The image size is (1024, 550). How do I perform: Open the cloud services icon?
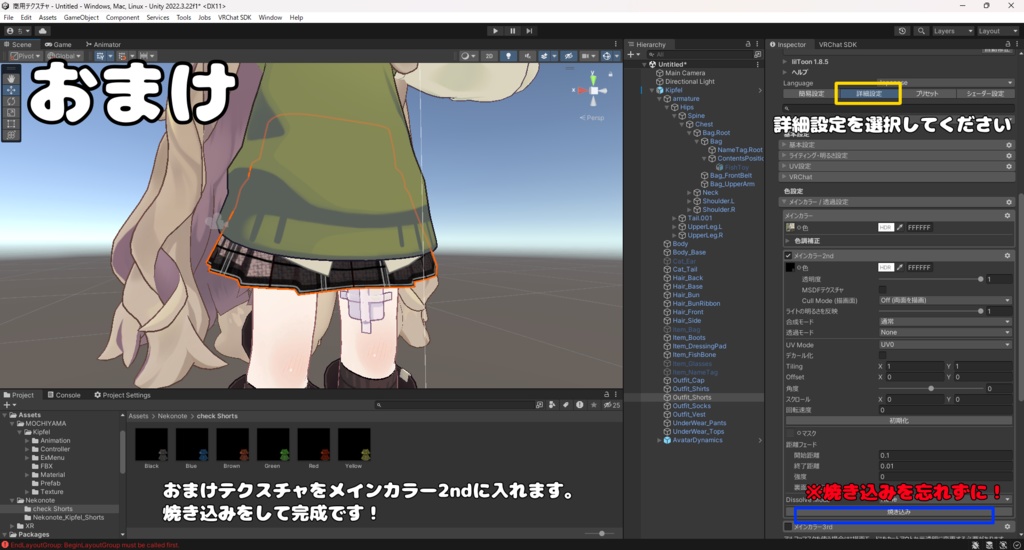click(42, 31)
